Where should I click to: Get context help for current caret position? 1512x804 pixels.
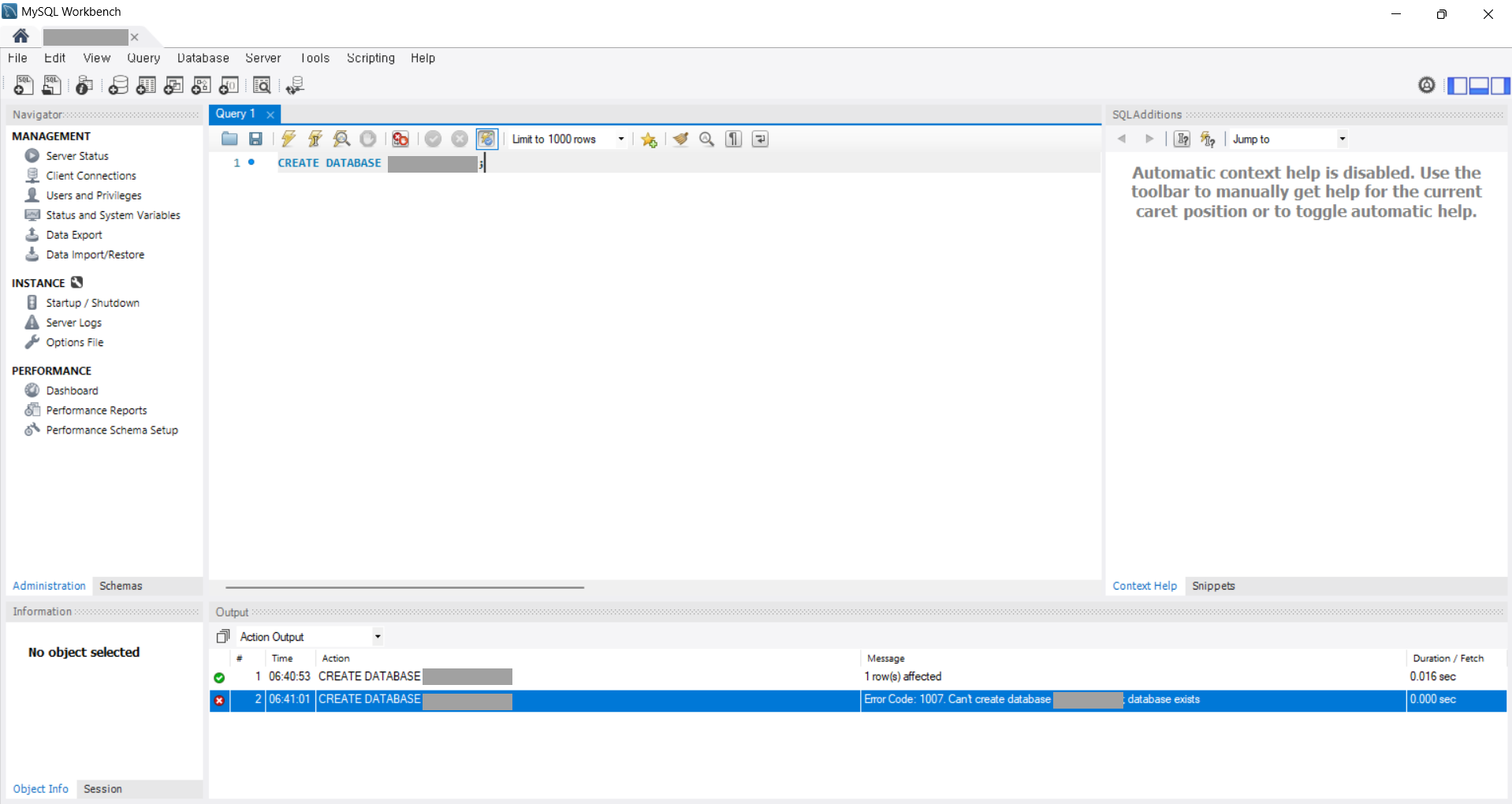click(x=1182, y=140)
